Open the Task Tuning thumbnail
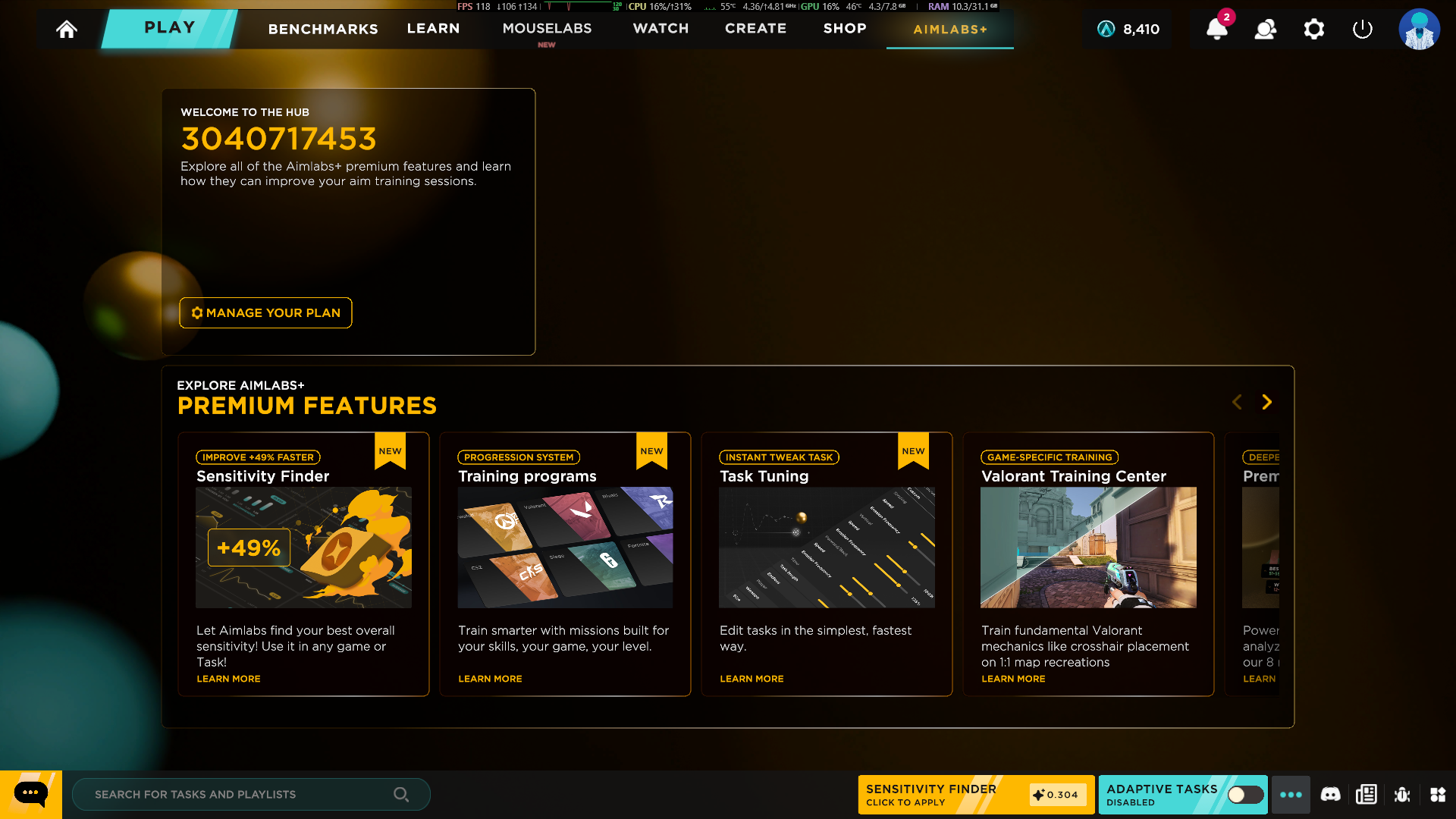The width and height of the screenshot is (1456, 819). pos(827,548)
